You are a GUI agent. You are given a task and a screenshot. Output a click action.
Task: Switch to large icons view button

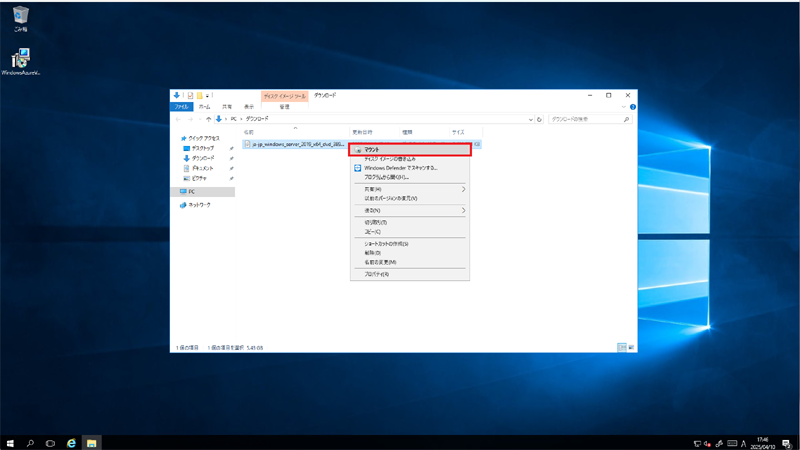pyautogui.click(x=629, y=347)
